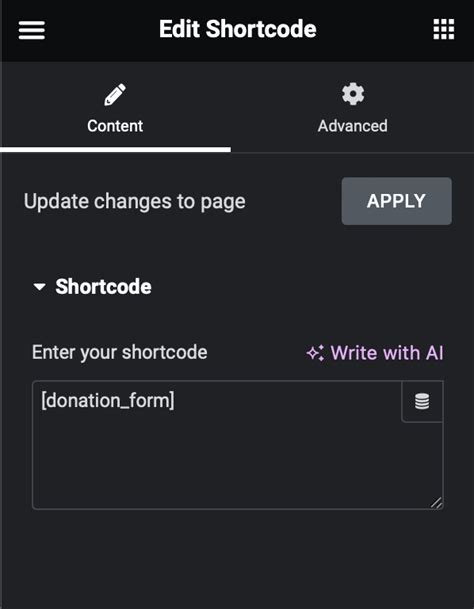Click the active underline beneath the Content tab

click(115, 150)
